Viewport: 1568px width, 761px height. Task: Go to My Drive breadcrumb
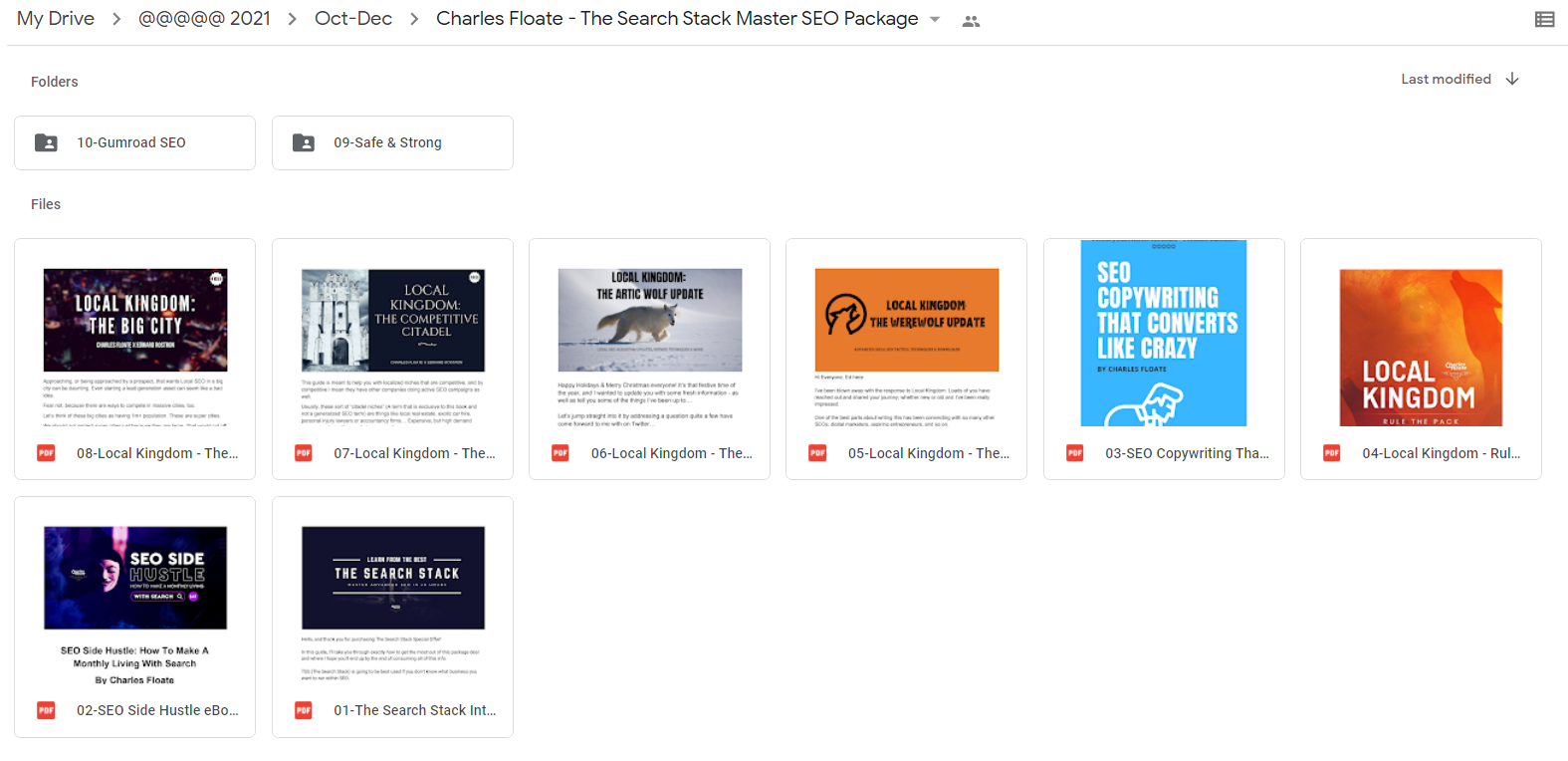click(56, 19)
